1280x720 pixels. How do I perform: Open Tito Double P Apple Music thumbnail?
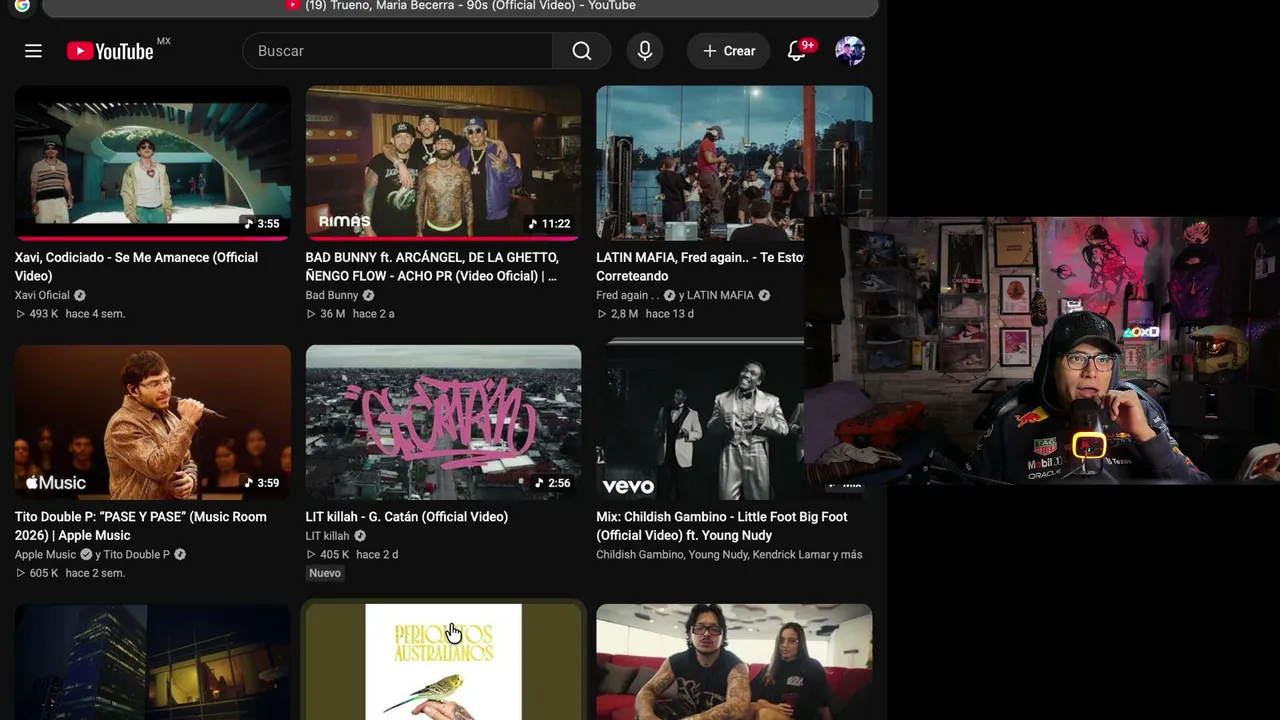tap(153, 422)
